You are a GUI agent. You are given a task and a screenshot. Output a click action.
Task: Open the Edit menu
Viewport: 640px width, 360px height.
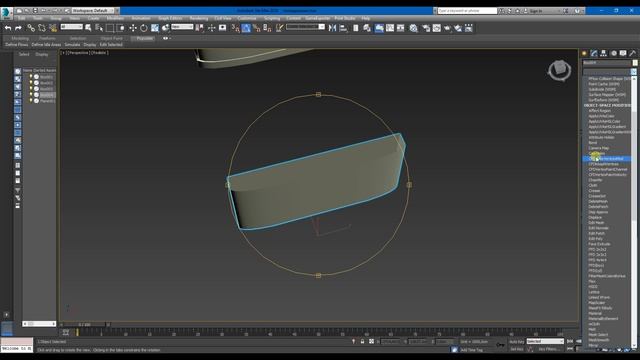[x=21, y=18]
